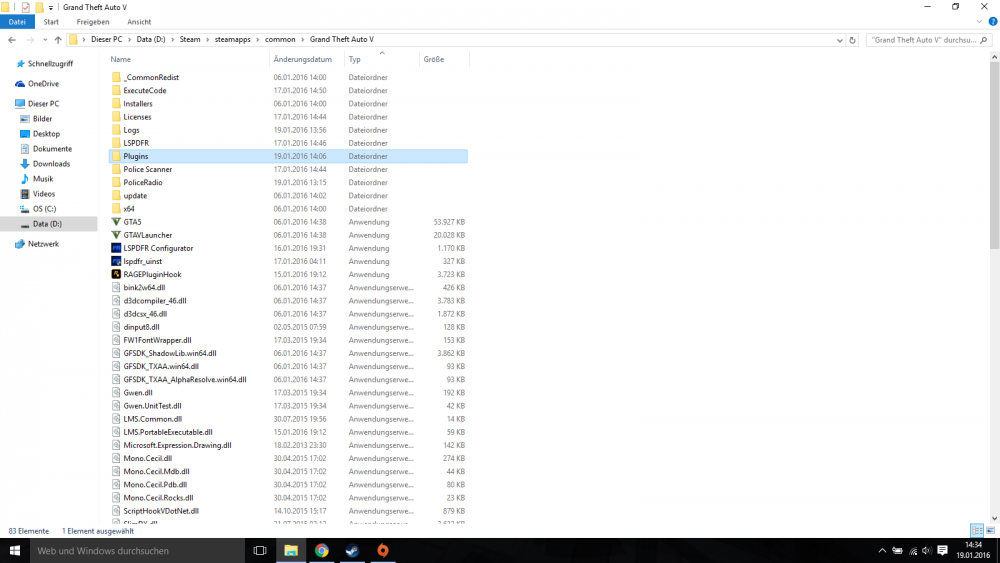
Task: Expand the ribbon with chevron
Action: click(x=979, y=22)
